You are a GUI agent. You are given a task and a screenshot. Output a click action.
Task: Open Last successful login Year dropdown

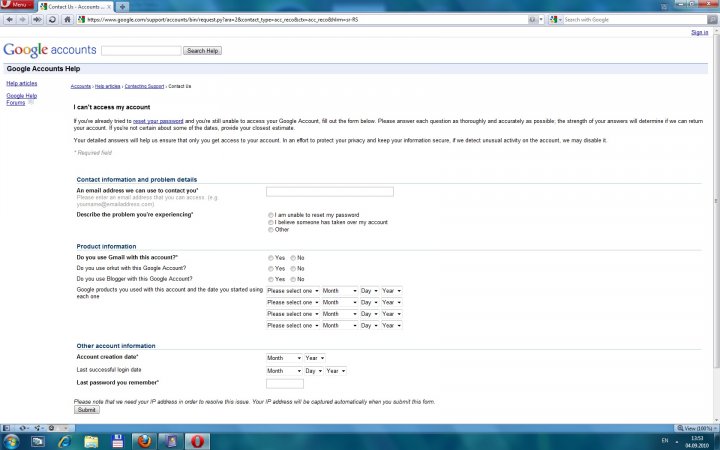(x=336, y=371)
